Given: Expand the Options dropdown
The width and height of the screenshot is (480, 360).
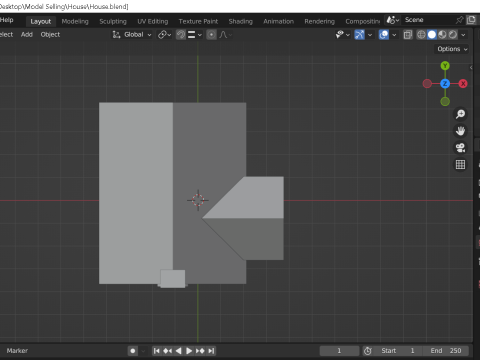Looking at the screenshot, I should pyautogui.click(x=452, y=49).
